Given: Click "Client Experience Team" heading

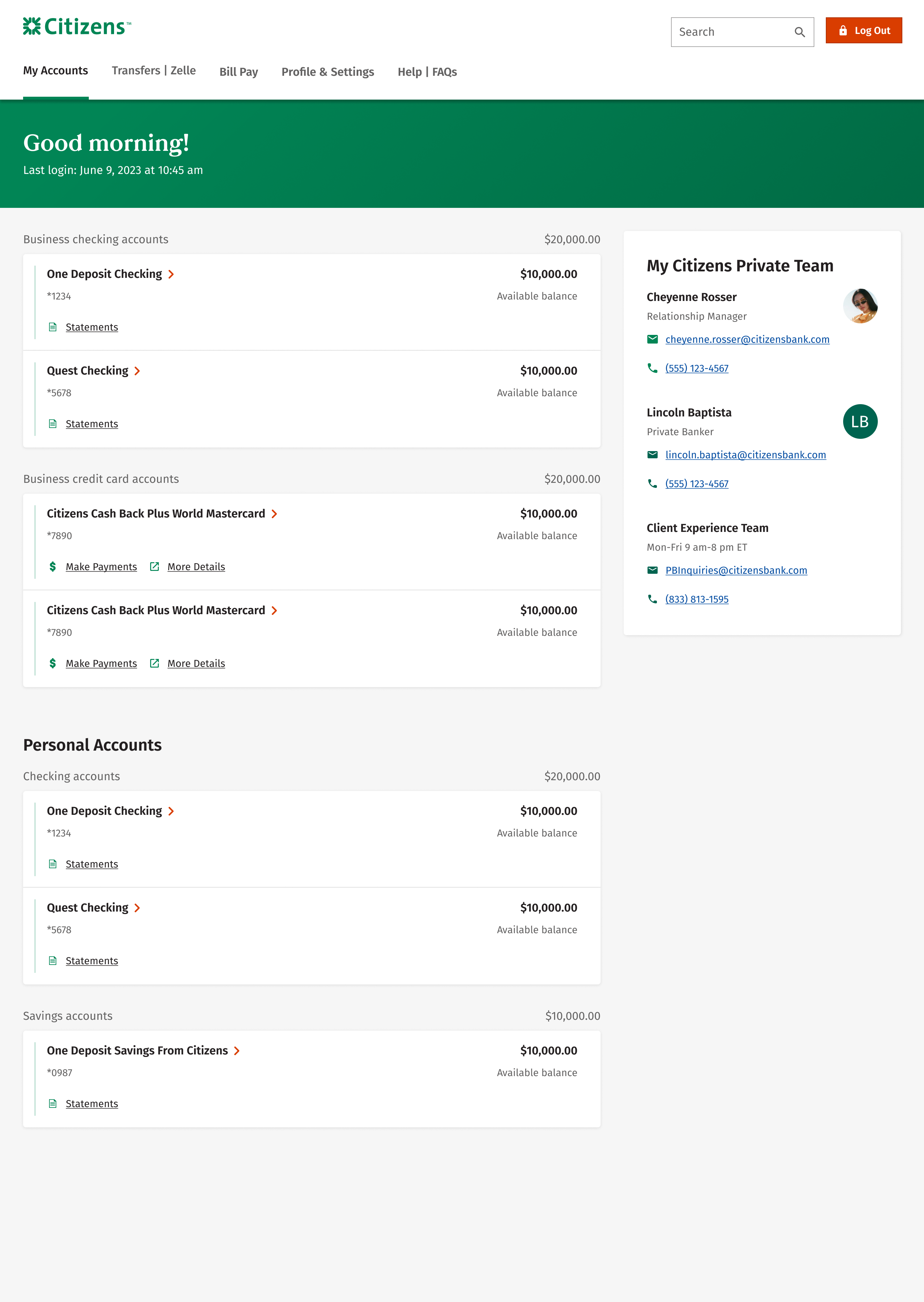Looking at the screenshot, I should click(707, 528).
